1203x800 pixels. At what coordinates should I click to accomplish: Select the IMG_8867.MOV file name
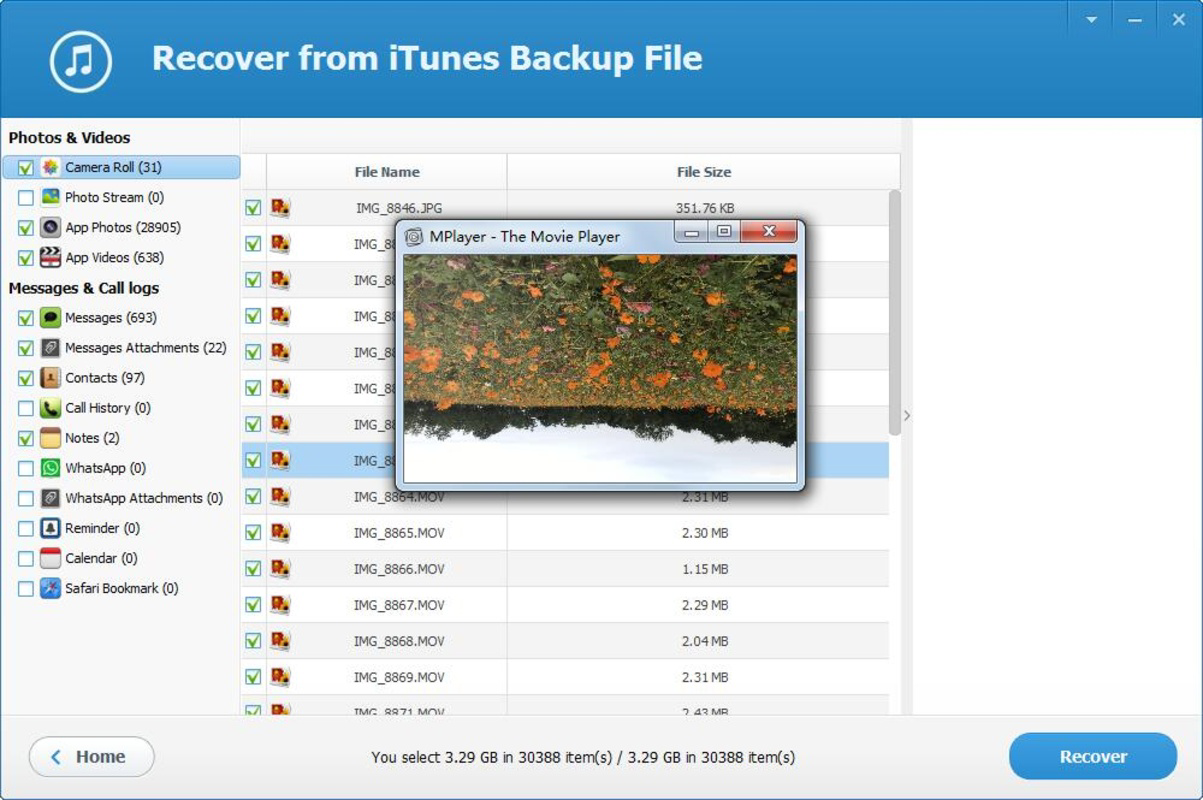[x=399, y=605]
